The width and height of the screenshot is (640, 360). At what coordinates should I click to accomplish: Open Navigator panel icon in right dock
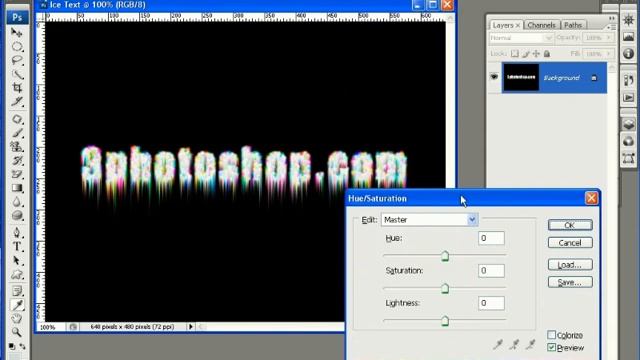click(x=629, y=20)
